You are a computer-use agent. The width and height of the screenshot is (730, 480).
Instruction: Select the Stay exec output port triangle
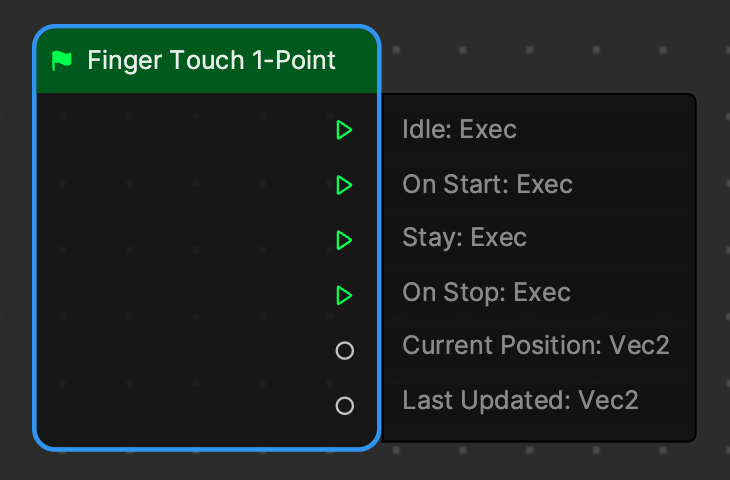344,240
